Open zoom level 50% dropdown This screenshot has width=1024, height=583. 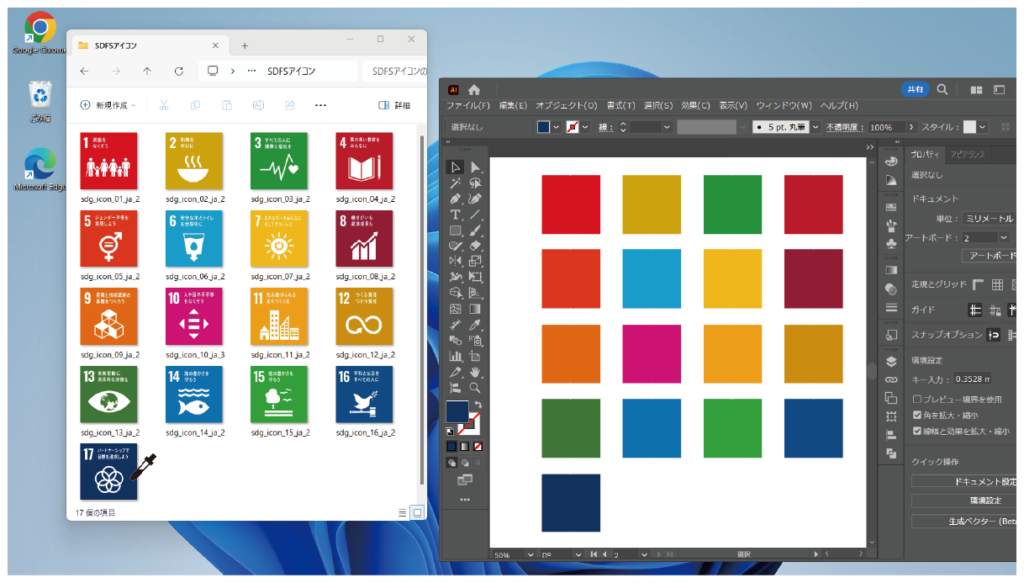[x=530, y=555]
